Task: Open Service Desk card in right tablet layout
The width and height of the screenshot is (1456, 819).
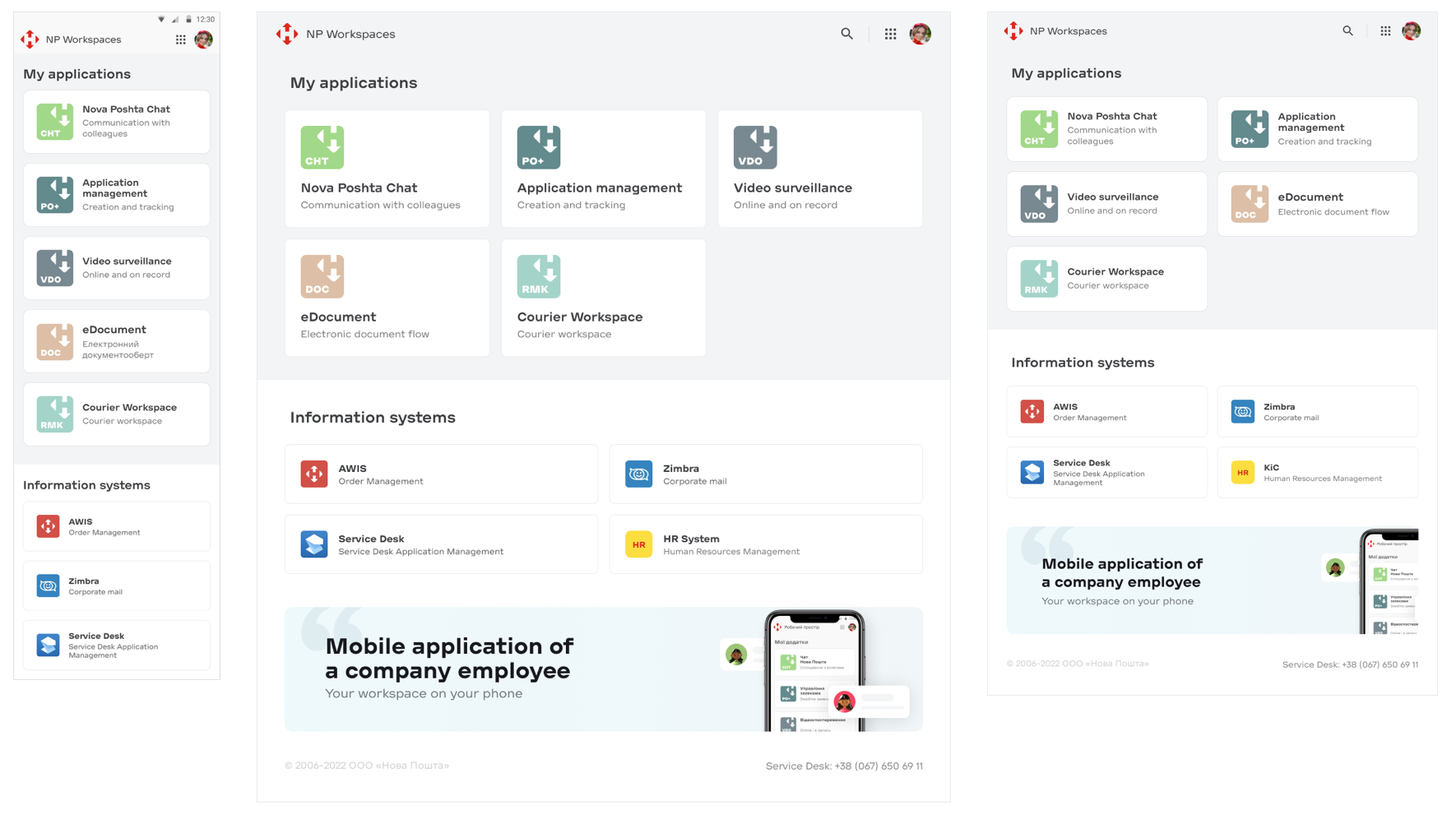Action: click(1107, 473)
